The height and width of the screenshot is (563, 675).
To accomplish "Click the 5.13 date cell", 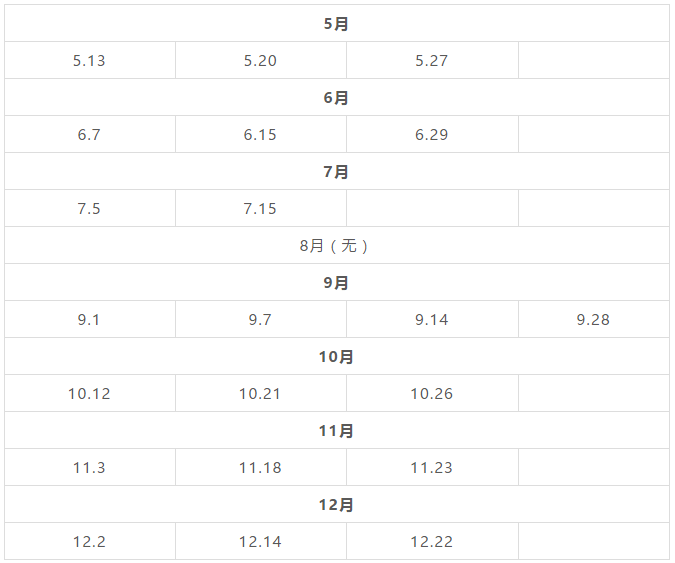I will coord(90,60).
